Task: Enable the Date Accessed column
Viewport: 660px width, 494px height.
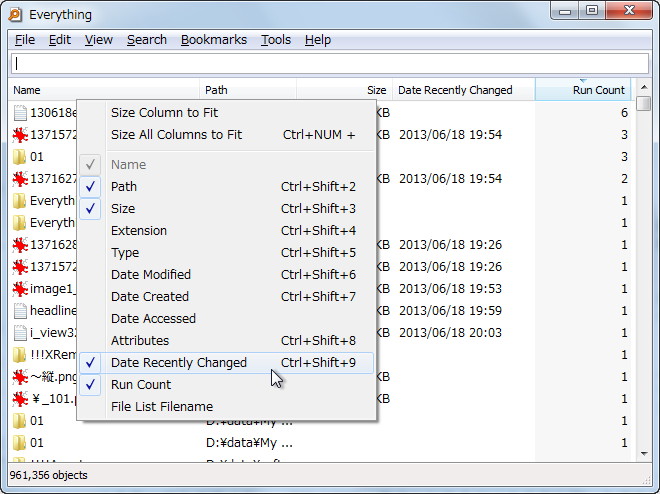Action: click(226, 319)
